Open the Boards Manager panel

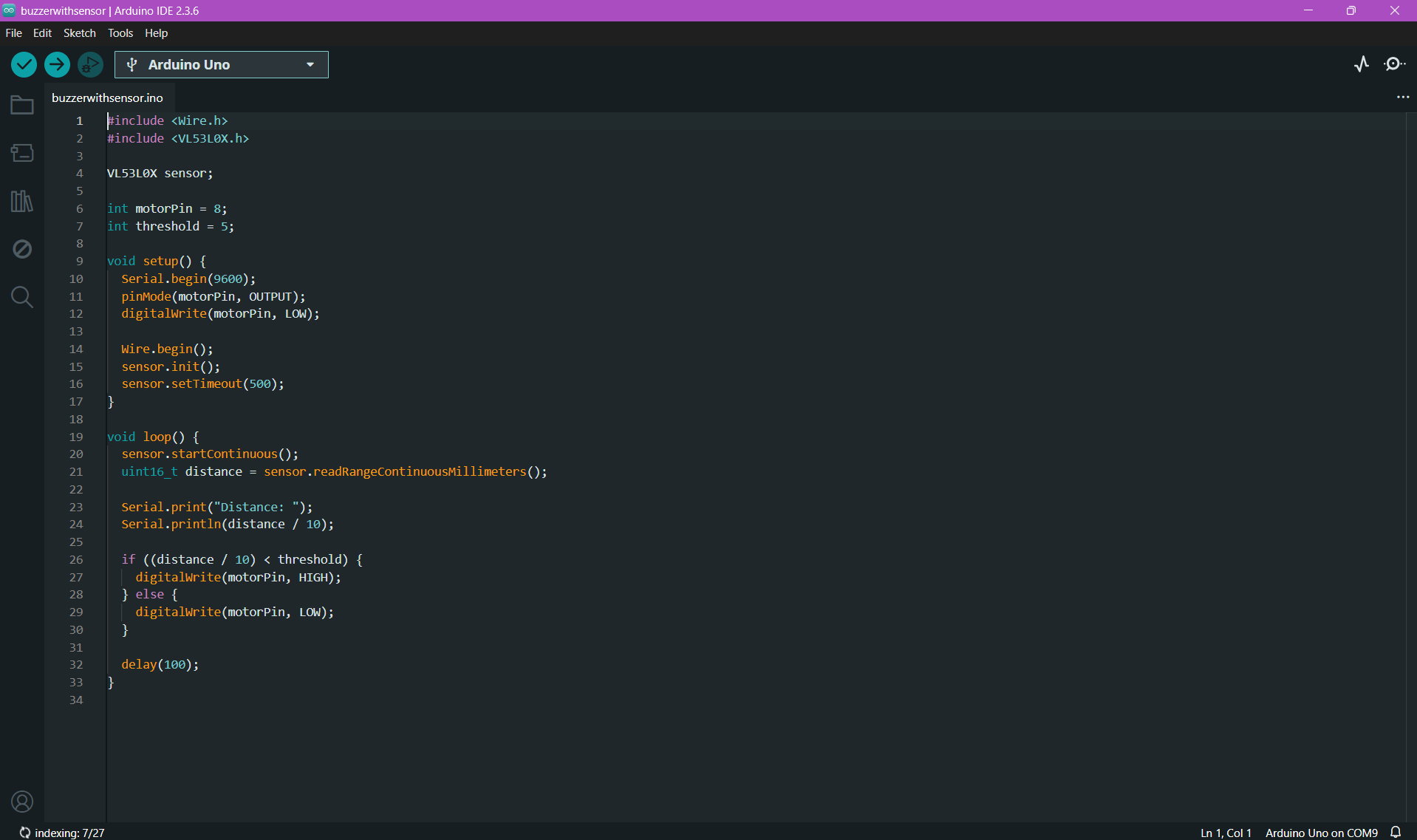[x=22, y=153]
